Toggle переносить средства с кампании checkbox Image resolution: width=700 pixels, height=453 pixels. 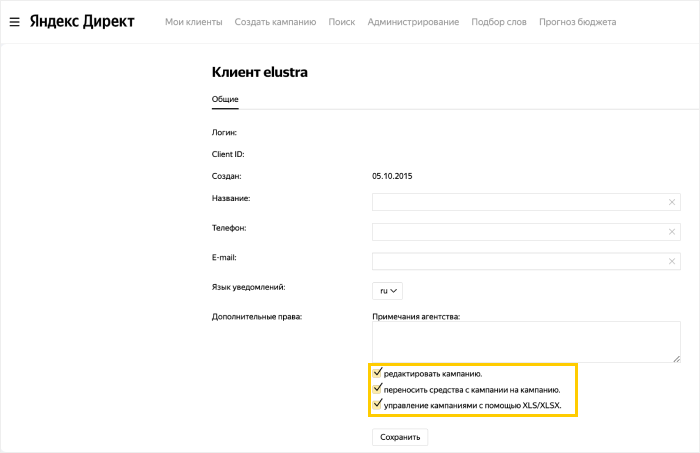coord(377,389)
